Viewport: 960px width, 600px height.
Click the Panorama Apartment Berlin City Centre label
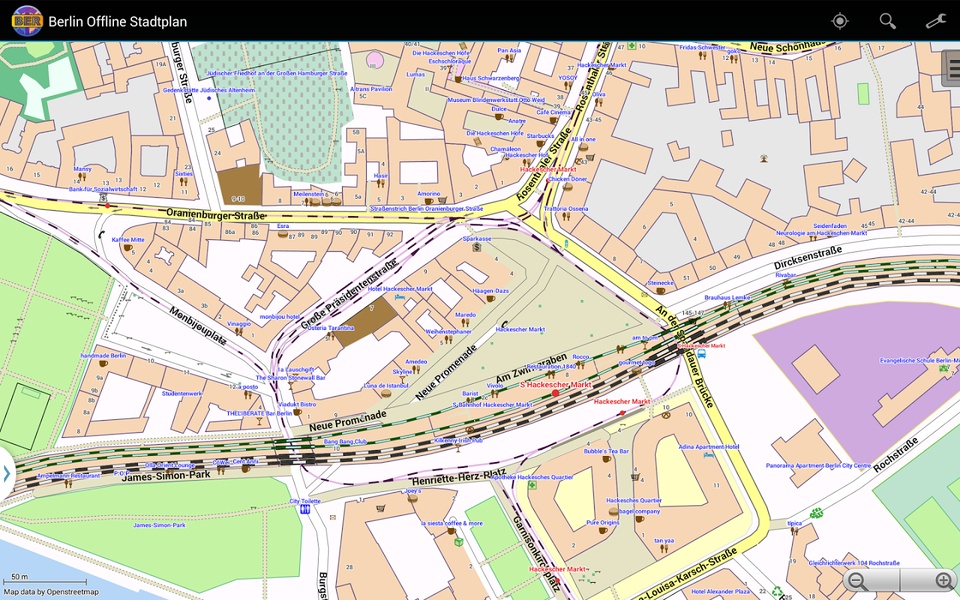click(818, 466)
